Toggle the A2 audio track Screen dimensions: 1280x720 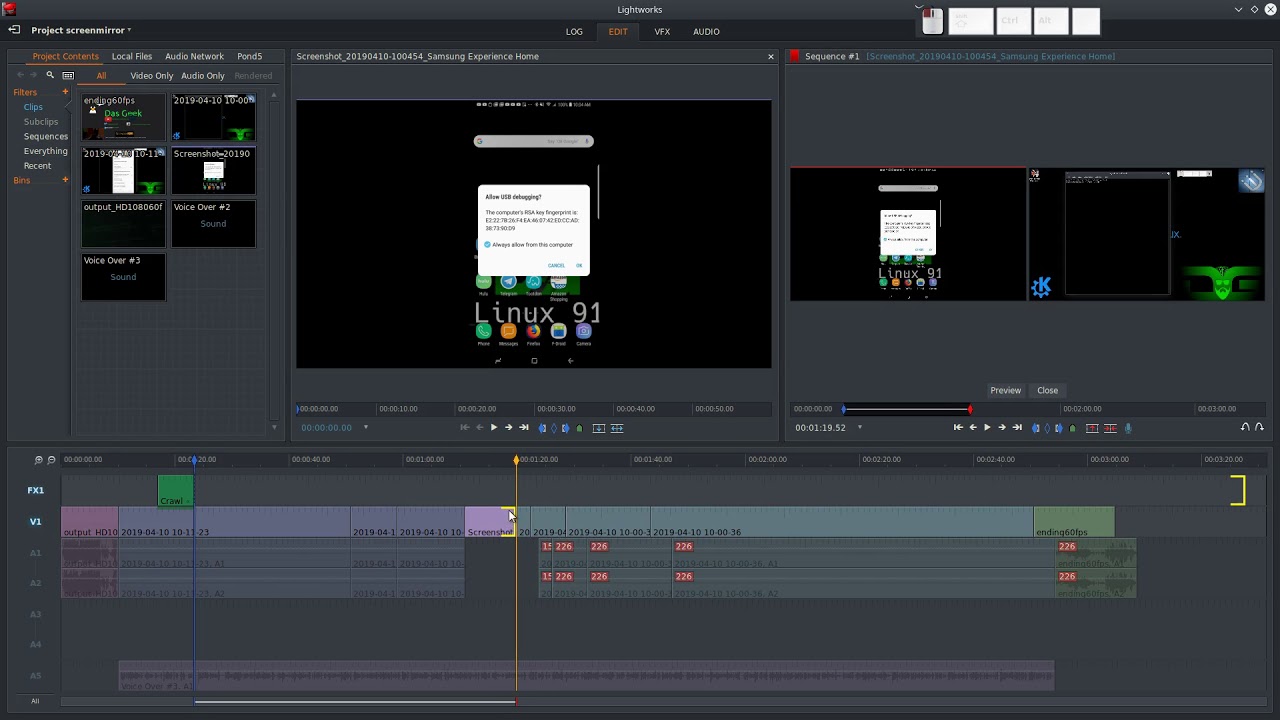click(35, 583)
